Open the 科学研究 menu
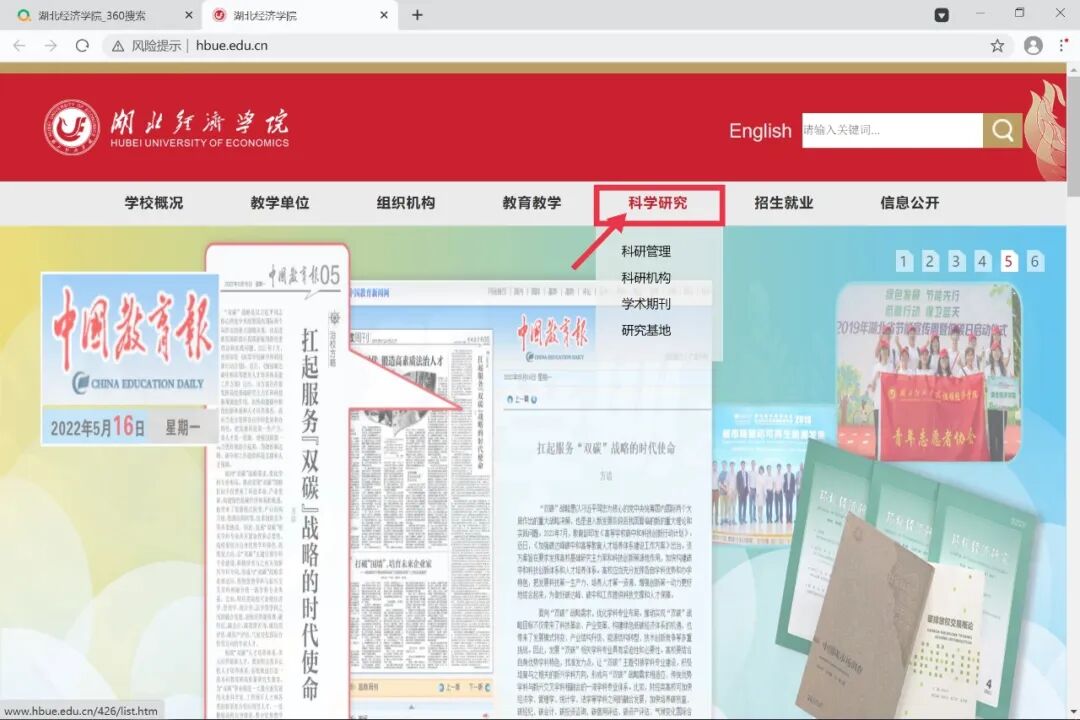Image resolution: width=1080 pixels, height=720 pixels. pyautogui.click(x=658, y=203)
